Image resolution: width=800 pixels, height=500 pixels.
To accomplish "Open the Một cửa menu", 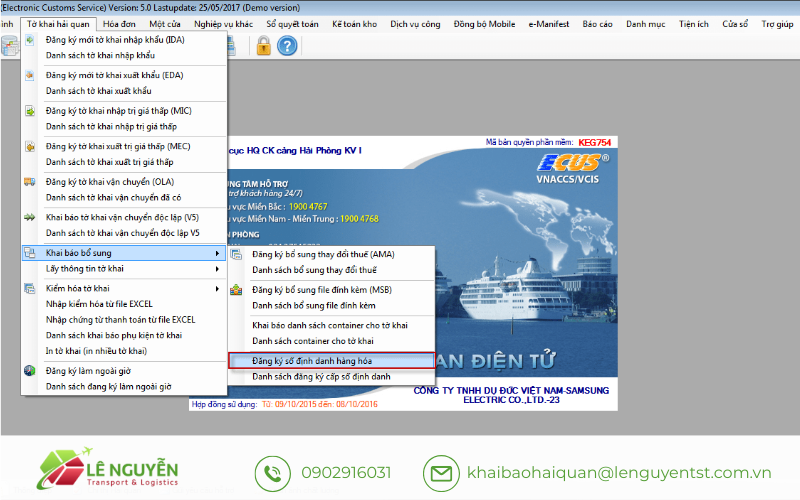I will coord(165,24).
